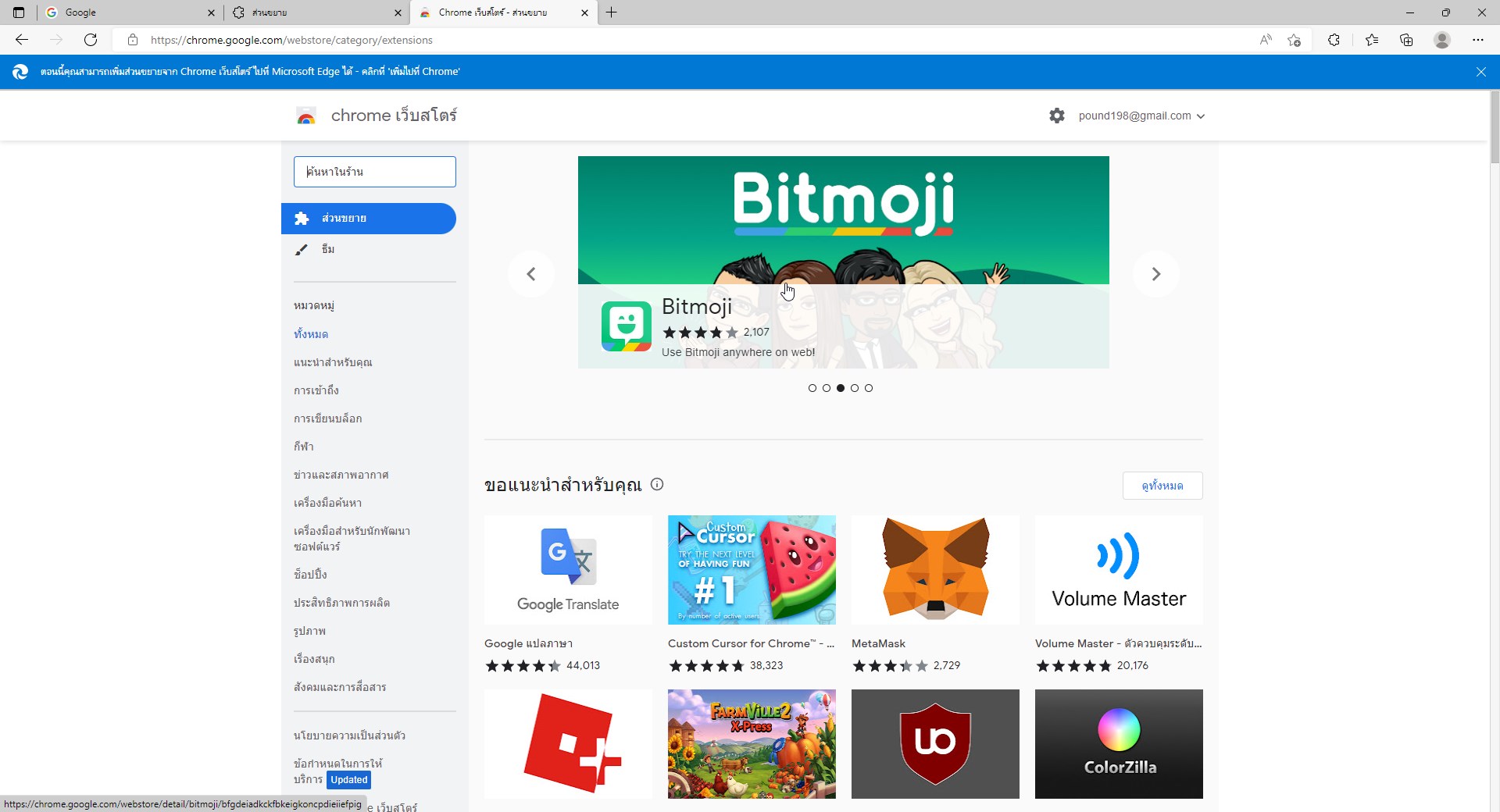Go to next carousel slide
This screenshot has width=1500, height=812.
pos(1156,274)
